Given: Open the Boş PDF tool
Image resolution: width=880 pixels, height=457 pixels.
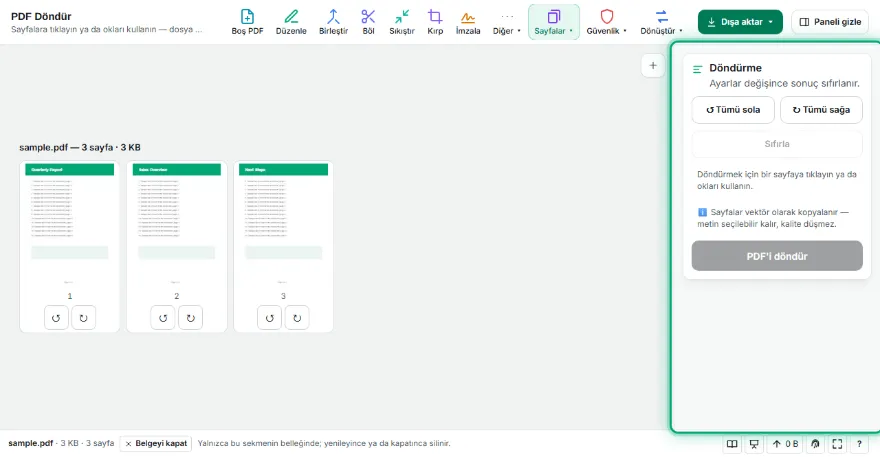Looking at the screenshot, I should coord(247,22).
